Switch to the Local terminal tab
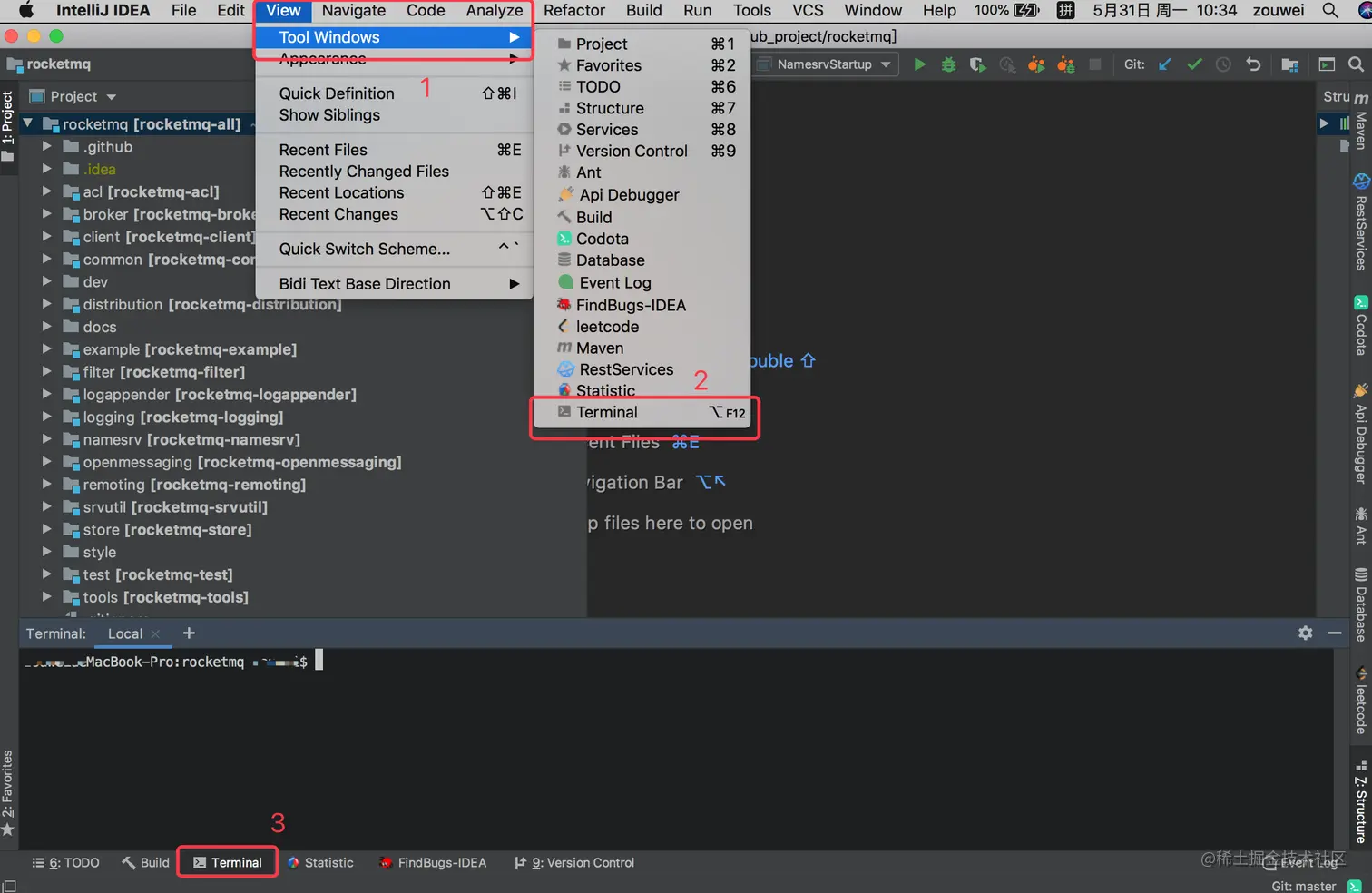The width and height of the screenshot is (1372, 893). pyautogui.click(x=125, y=634)
